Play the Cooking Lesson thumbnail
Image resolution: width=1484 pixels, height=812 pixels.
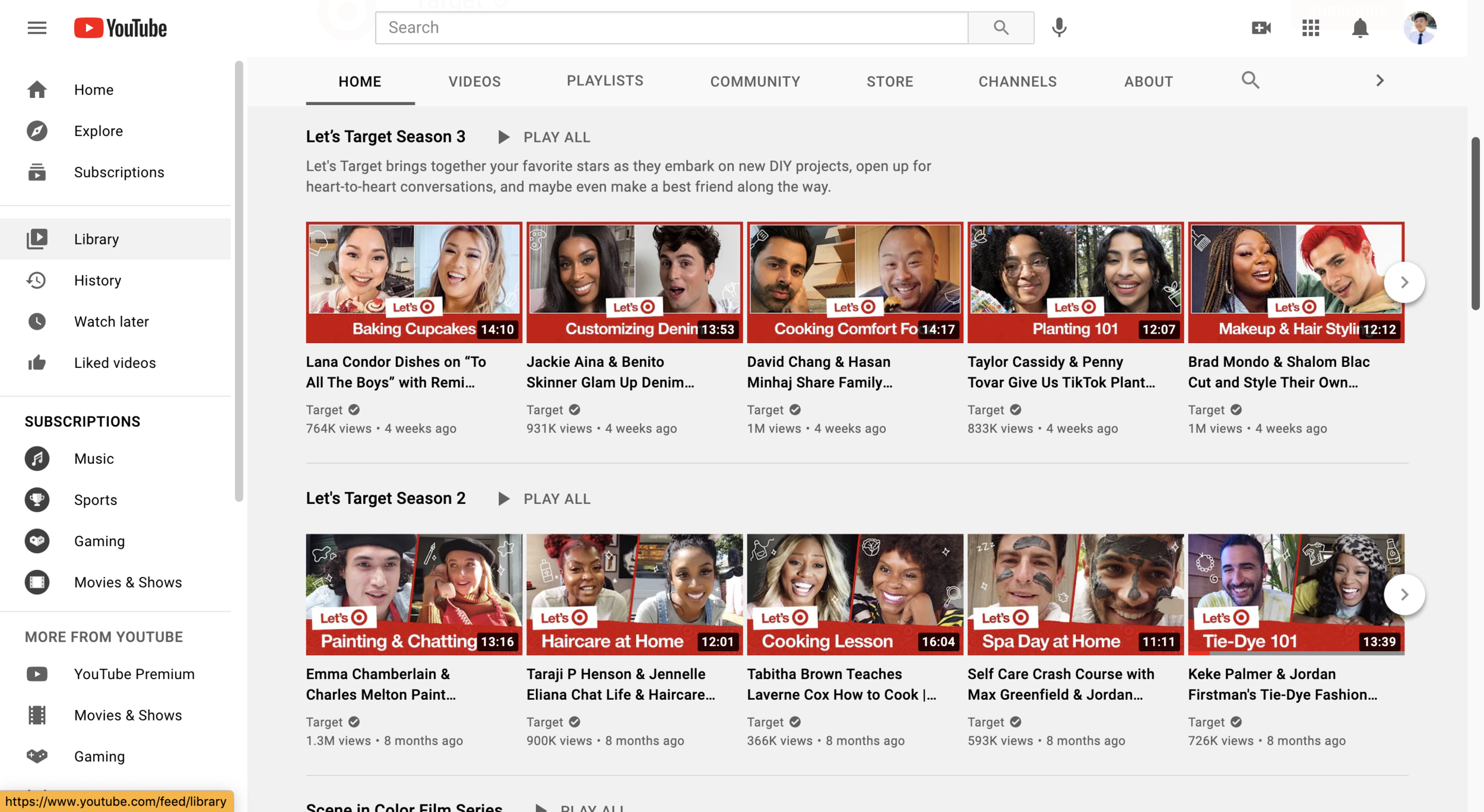click(855, 595)
